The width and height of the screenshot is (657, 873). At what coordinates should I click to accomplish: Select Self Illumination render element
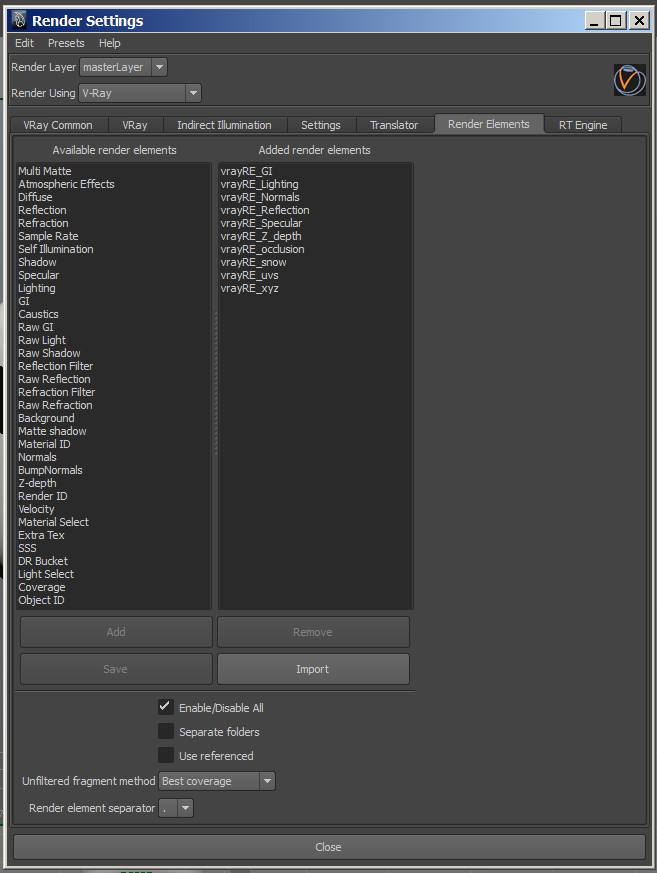[x=56, y=249]
